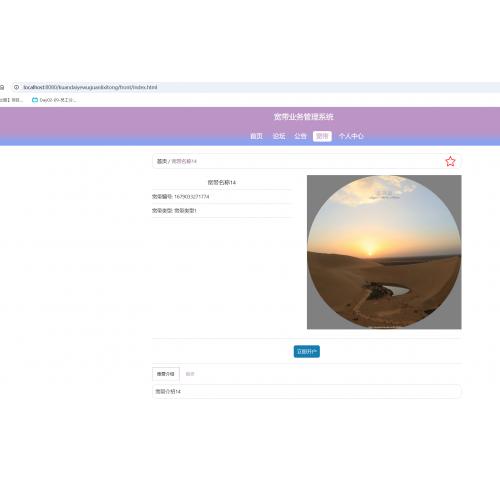Image resolution: width=500 pixels, height=500 pixels.
Task: Click the 宽带类型 detail row
Action: pyautogui.click(x=222, y=211)
